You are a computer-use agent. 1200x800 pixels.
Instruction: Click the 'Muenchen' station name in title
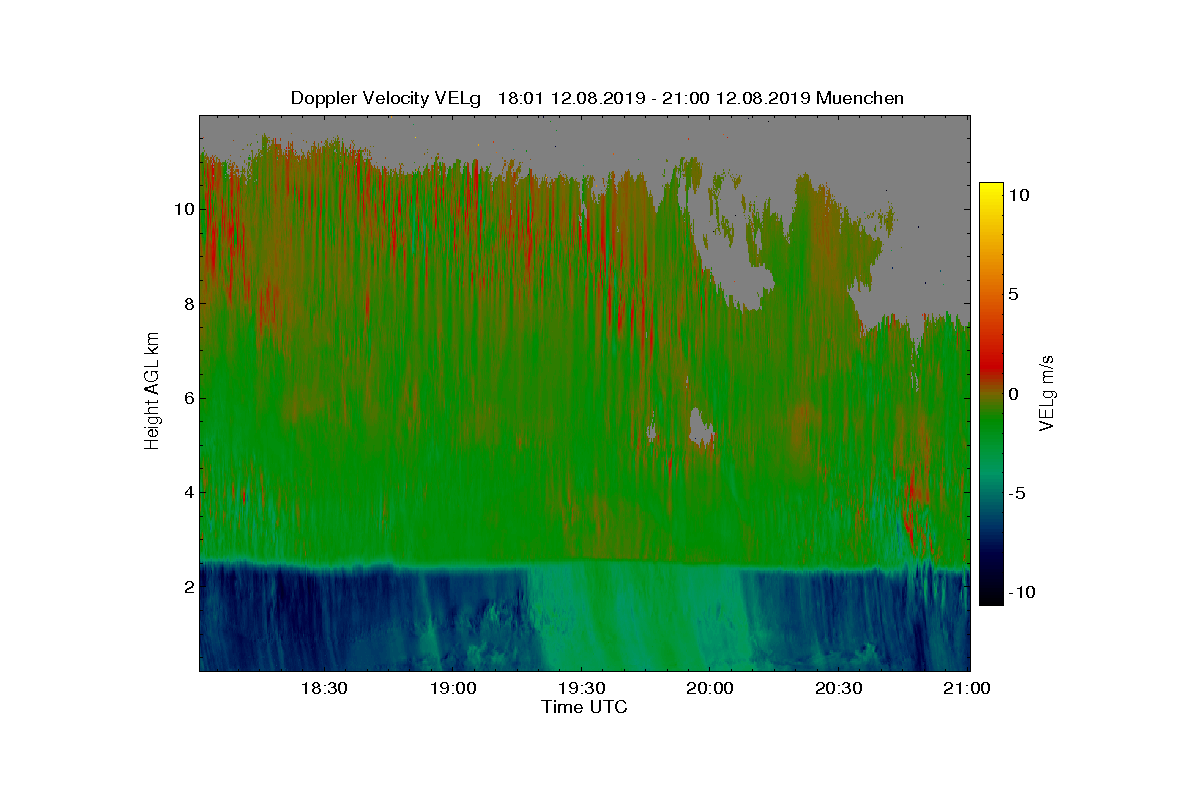(x=860, y=98)
